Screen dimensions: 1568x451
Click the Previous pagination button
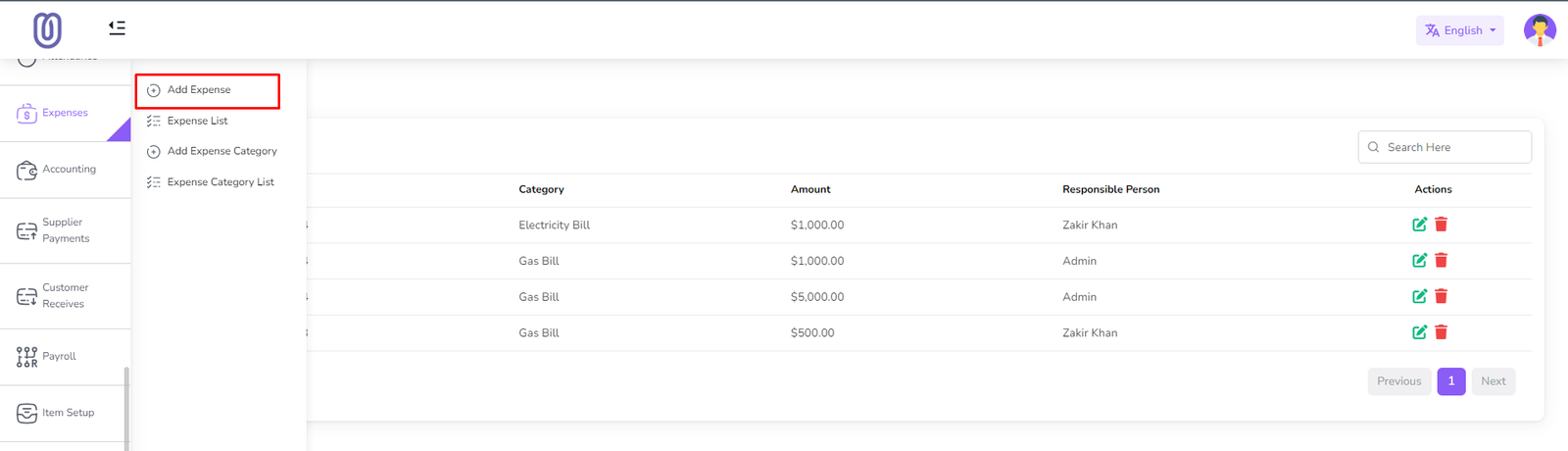click(1398, 381)
